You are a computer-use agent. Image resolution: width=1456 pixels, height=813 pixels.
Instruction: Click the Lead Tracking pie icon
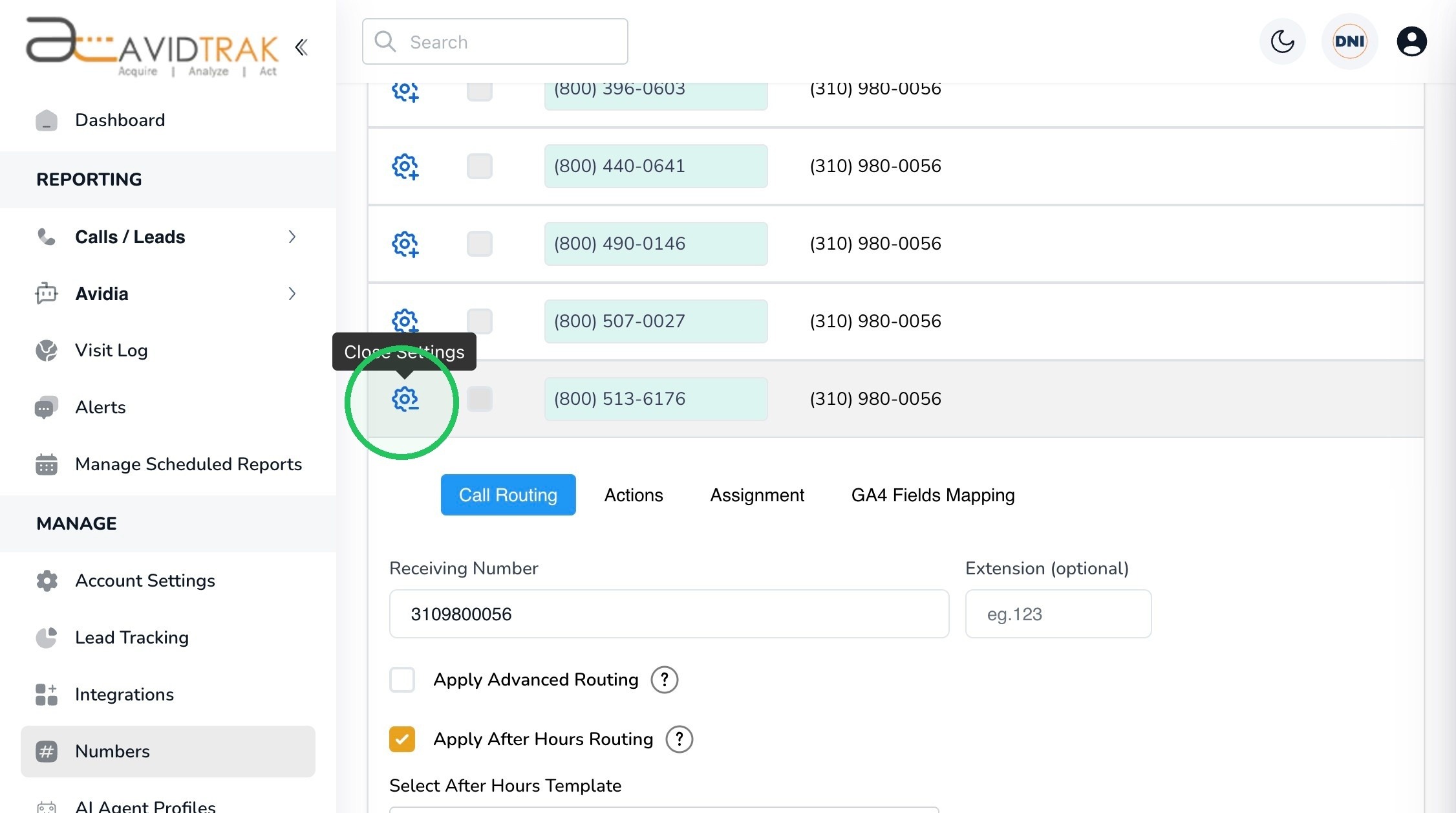tap(47, 638)
